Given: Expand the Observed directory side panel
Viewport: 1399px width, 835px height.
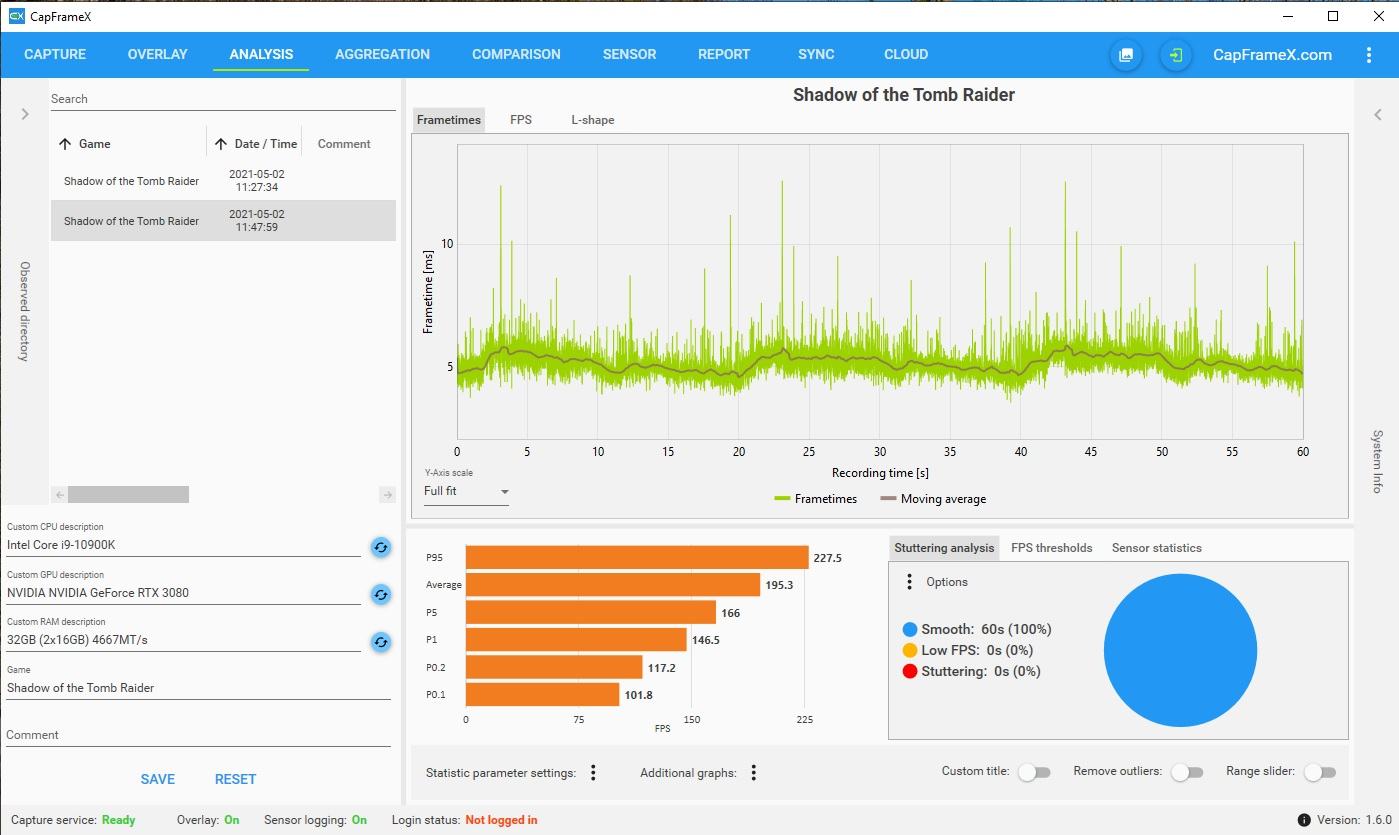Looking at the screenshot, I should coord(25,114).
